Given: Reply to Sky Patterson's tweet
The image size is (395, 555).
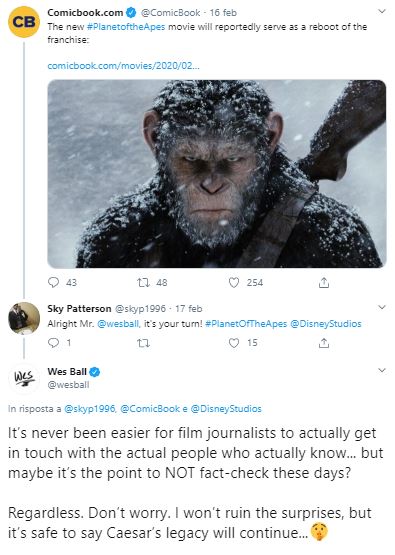Looking at the screenshot, I should pyautogui.click(x=53, y=343).
